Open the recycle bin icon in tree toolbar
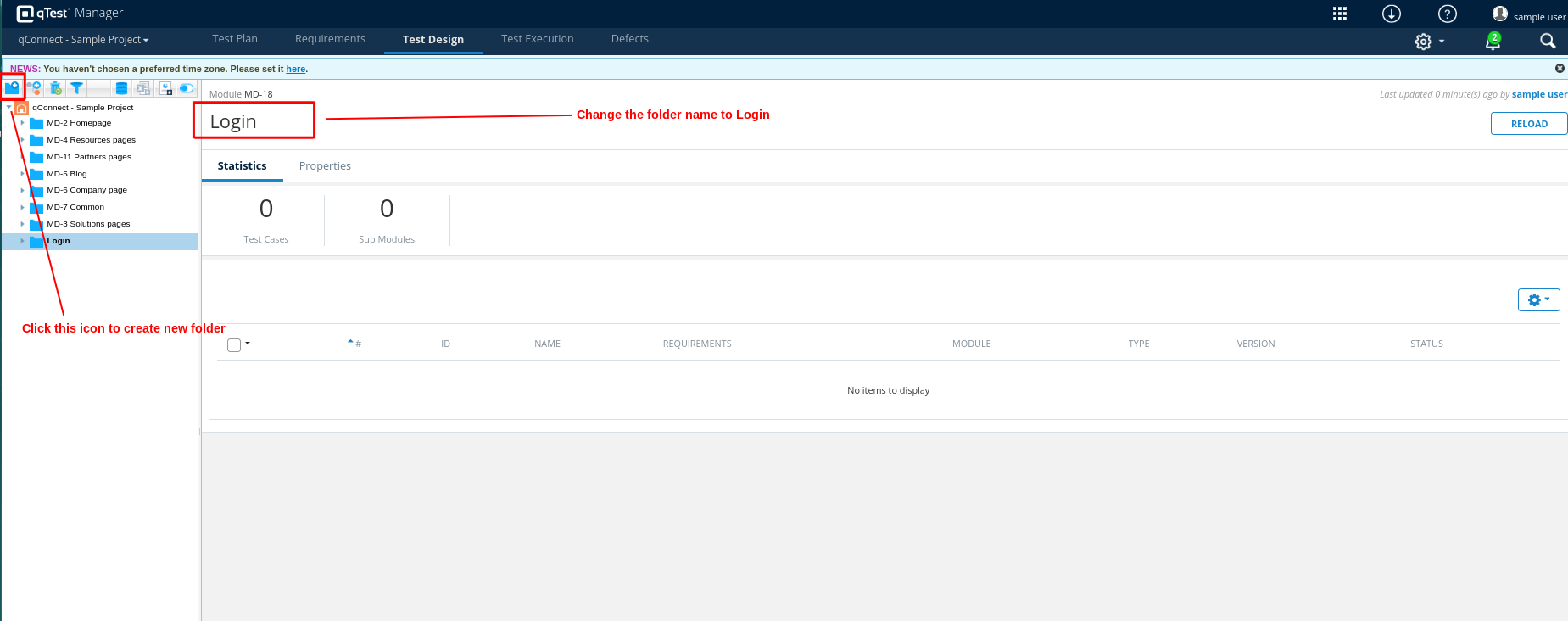The height and width of the screenshot is (621, 1568). [56, 88]
